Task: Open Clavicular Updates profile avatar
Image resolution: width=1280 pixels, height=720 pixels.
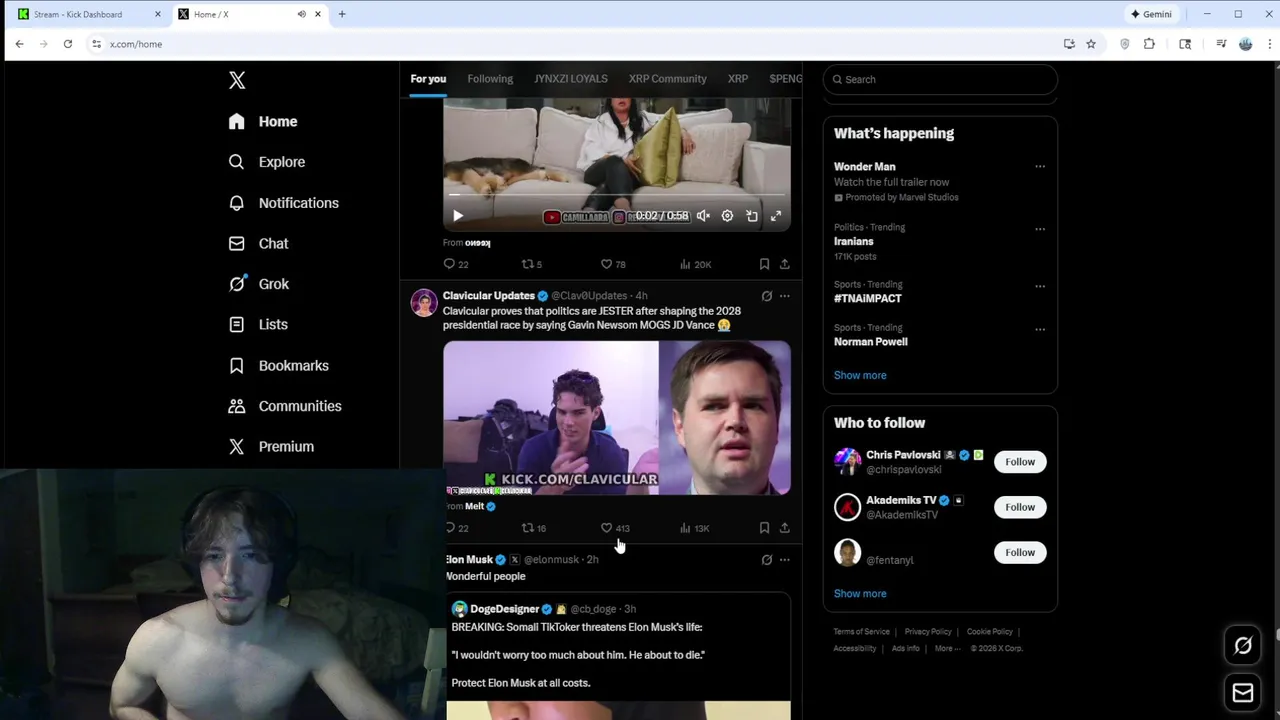Action: [424, 303]
